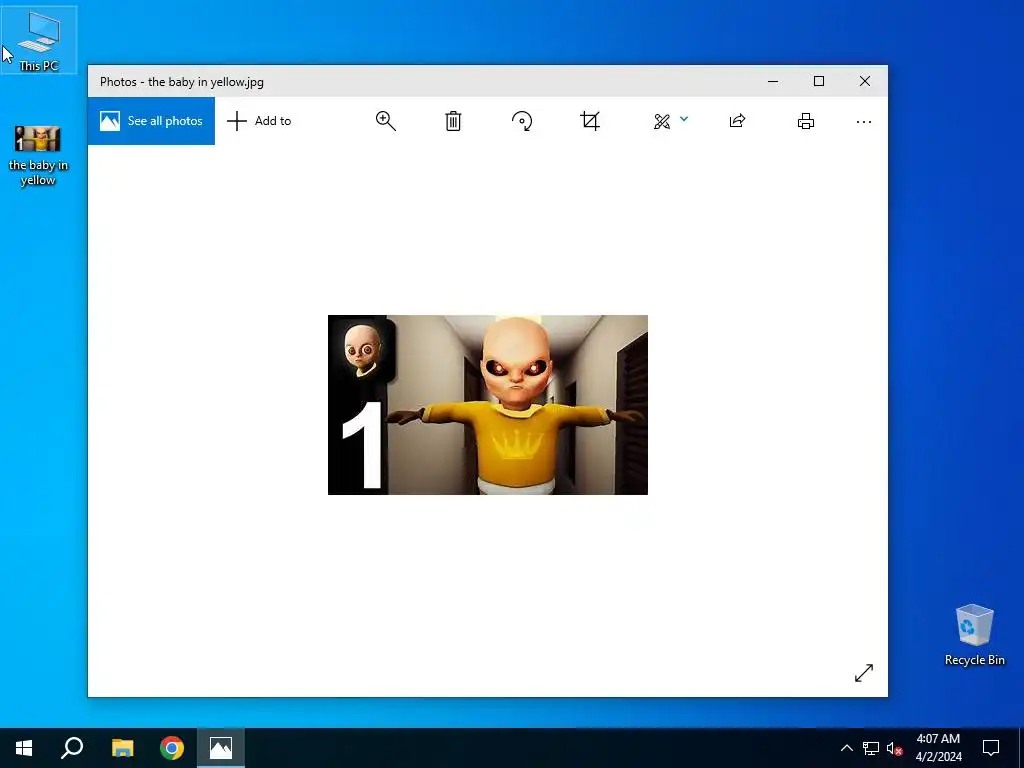Click the baby in yellow image
1024x768 pixels.
(x=488, y=405)
